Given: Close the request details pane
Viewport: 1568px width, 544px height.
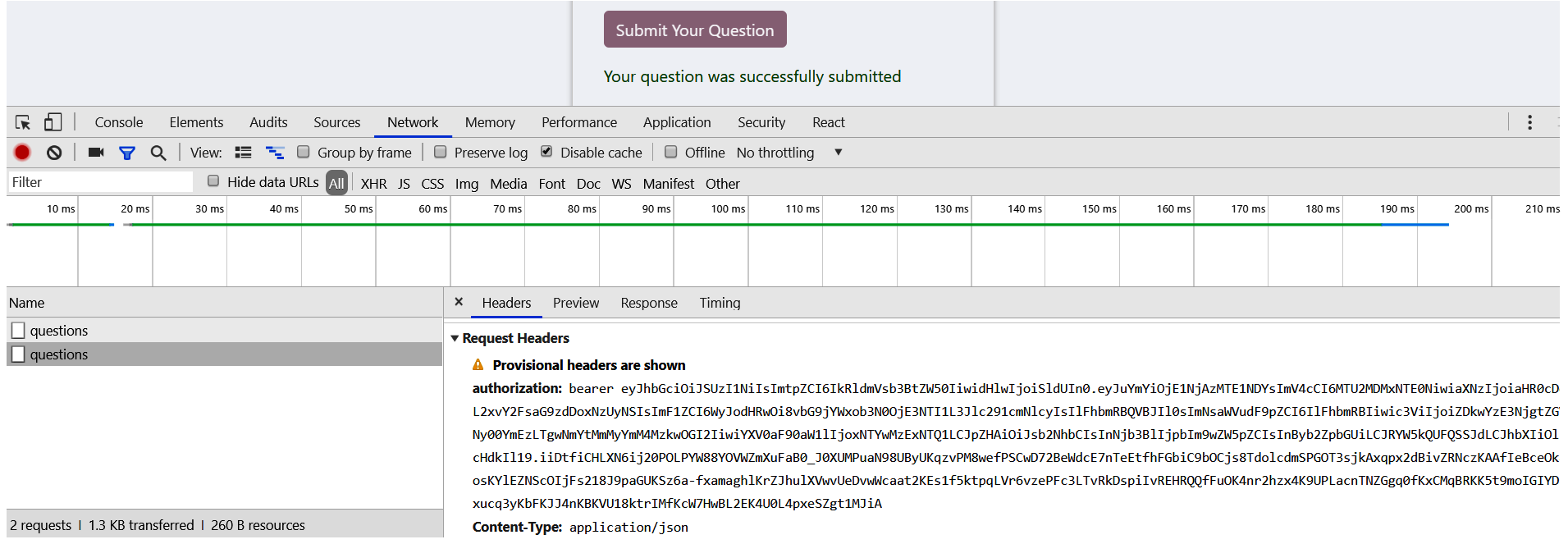Looking at the screenshot, I should [x=459, y=302].
